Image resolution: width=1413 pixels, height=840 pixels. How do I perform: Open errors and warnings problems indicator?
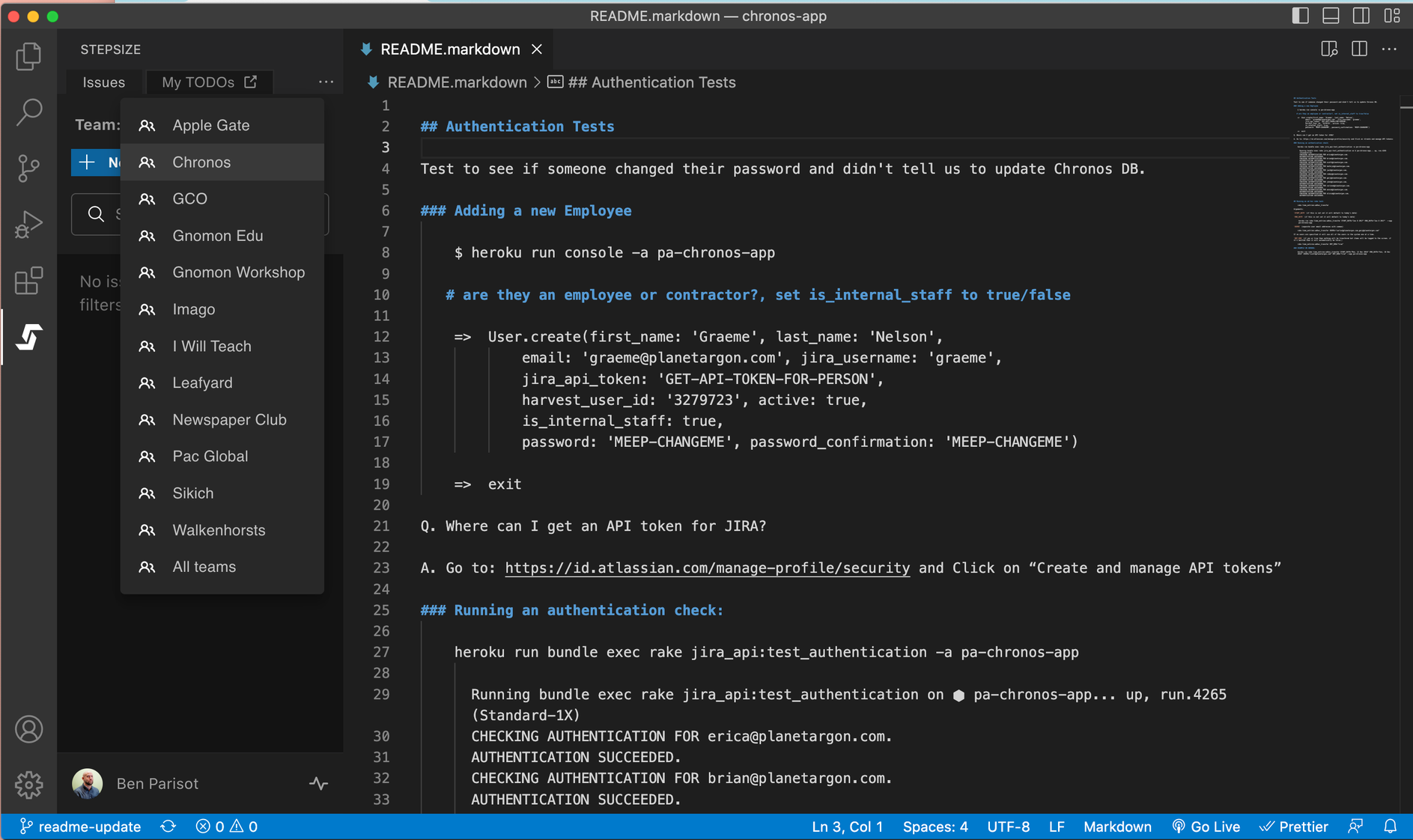click(x=227, y=827)
